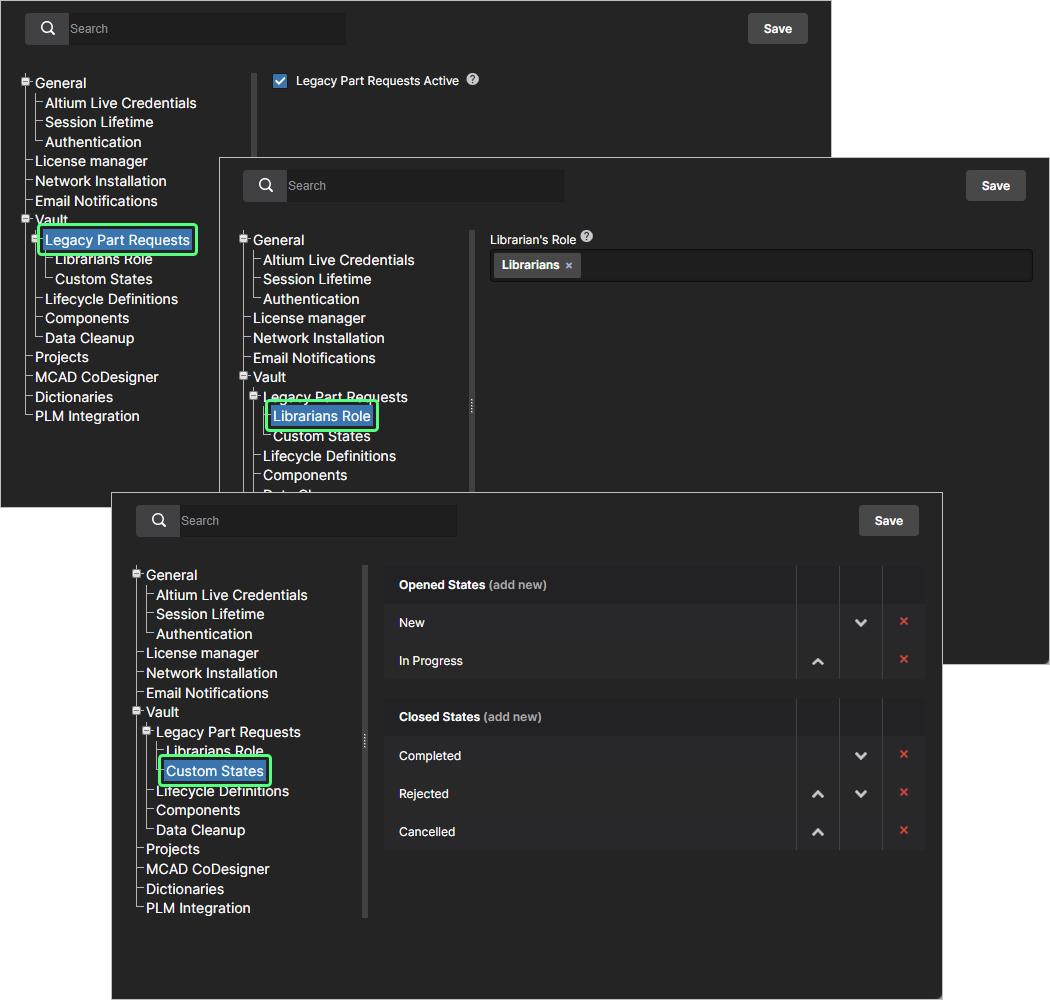Click the search magnifier icon in the Librarians Role window
This screenshot has height=1000, width=1050.
pos(266,186)
